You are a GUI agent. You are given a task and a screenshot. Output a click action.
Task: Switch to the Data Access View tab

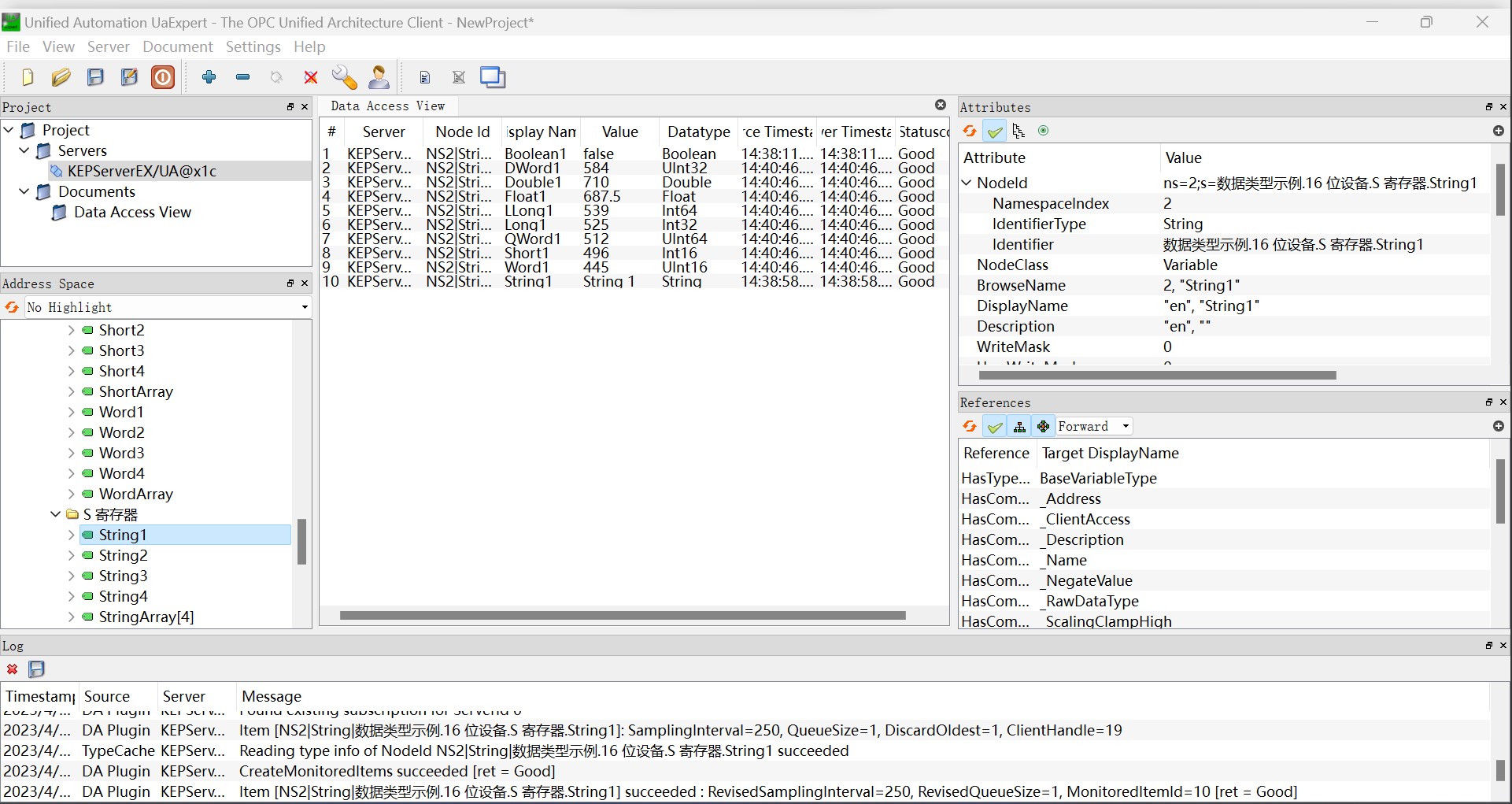click(x=388, y=106)
